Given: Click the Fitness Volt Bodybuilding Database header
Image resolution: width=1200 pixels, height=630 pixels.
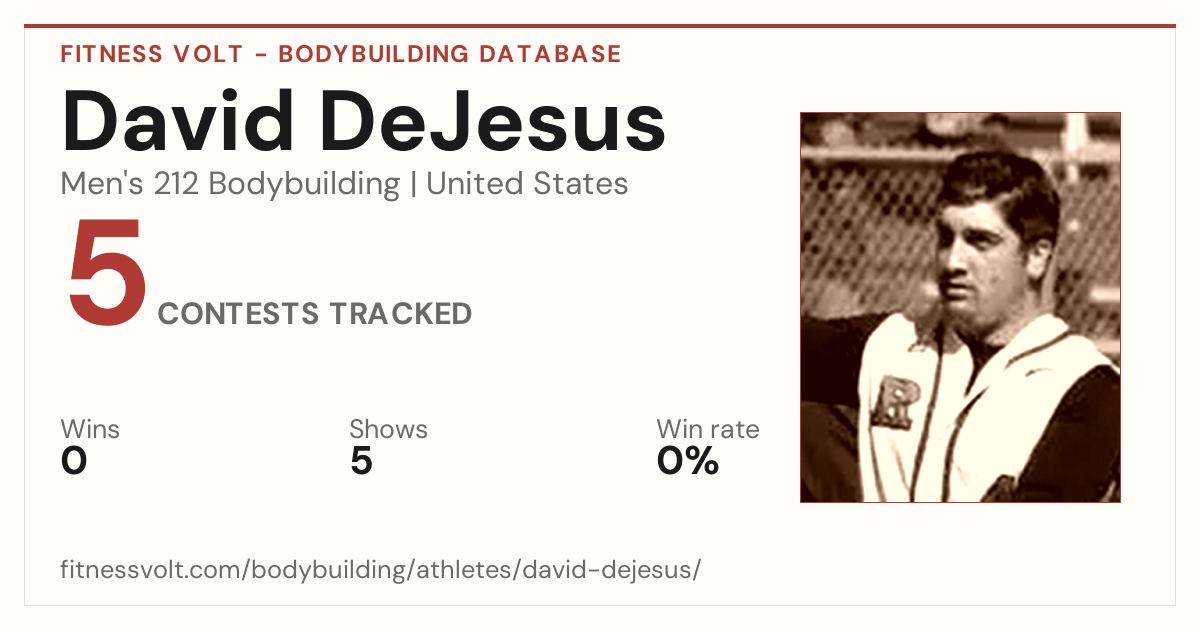Looking at the screenshot, I should tap(341, 54).
